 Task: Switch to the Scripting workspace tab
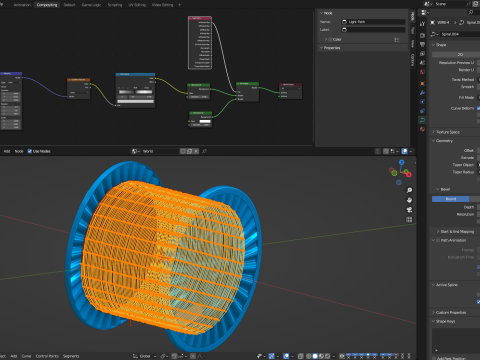pos(115,5)
